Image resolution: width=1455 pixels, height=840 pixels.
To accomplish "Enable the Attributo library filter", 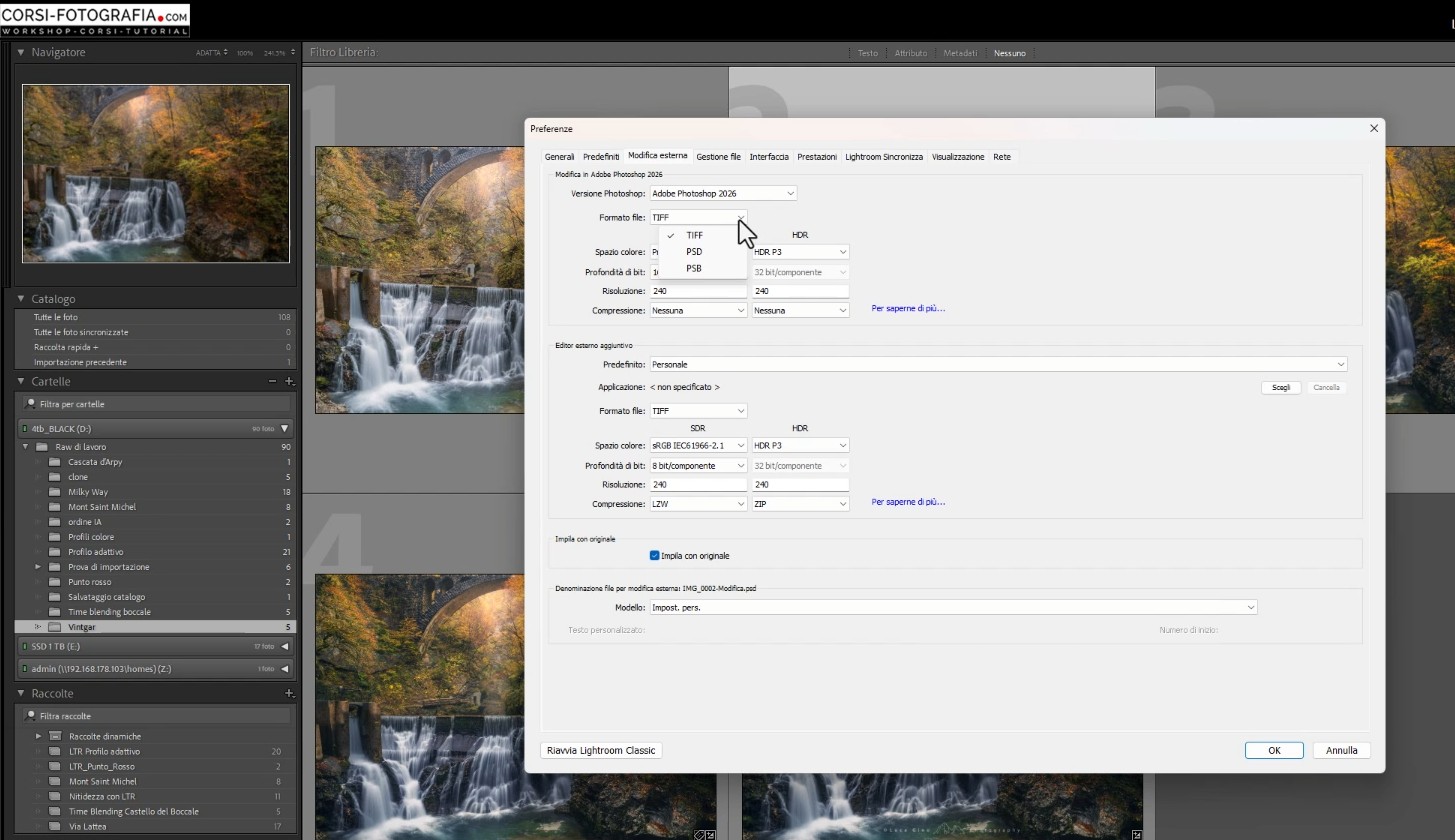I will tap(911, 53).
